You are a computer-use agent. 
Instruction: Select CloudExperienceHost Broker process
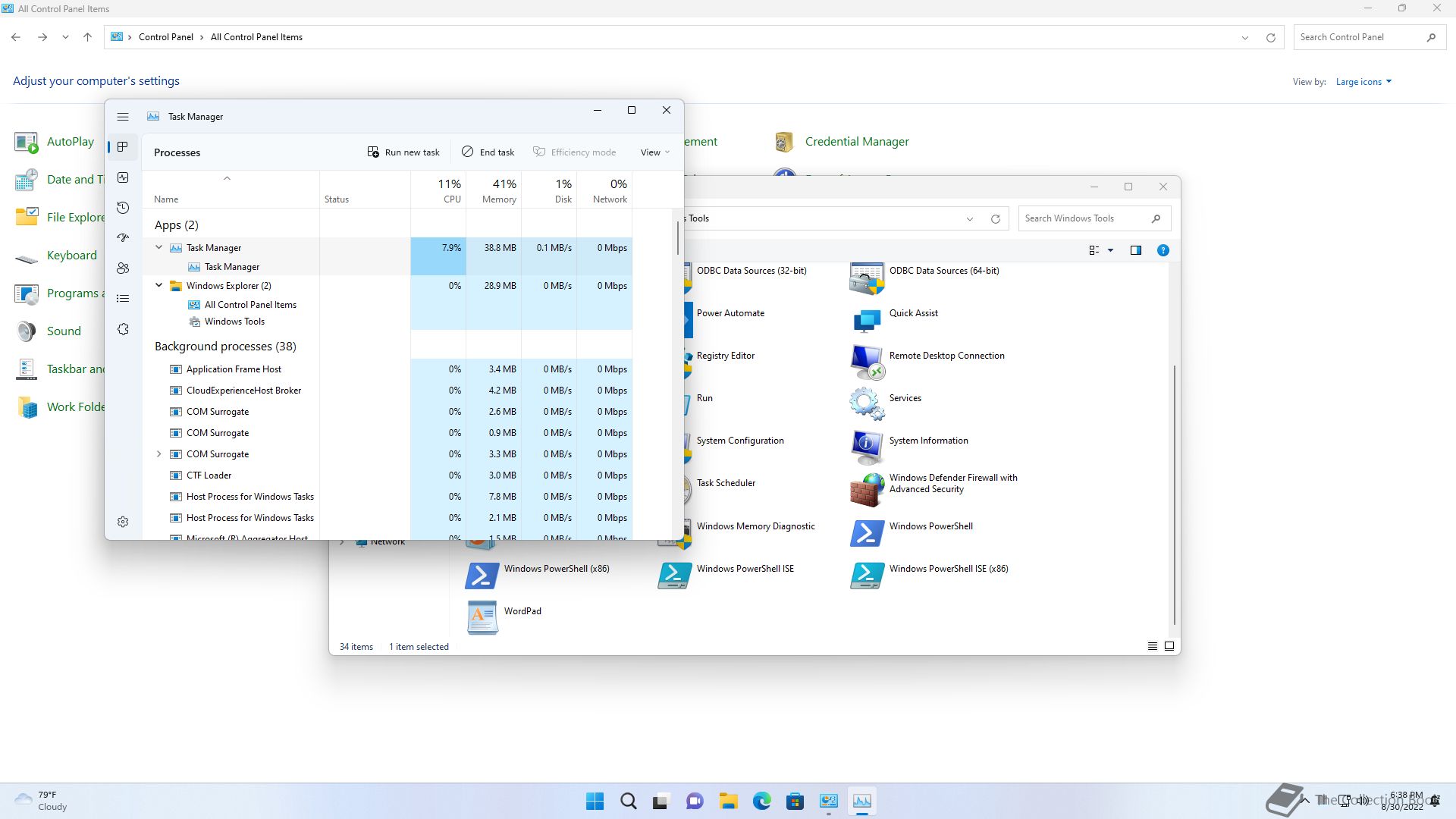(x=388, y=391)
